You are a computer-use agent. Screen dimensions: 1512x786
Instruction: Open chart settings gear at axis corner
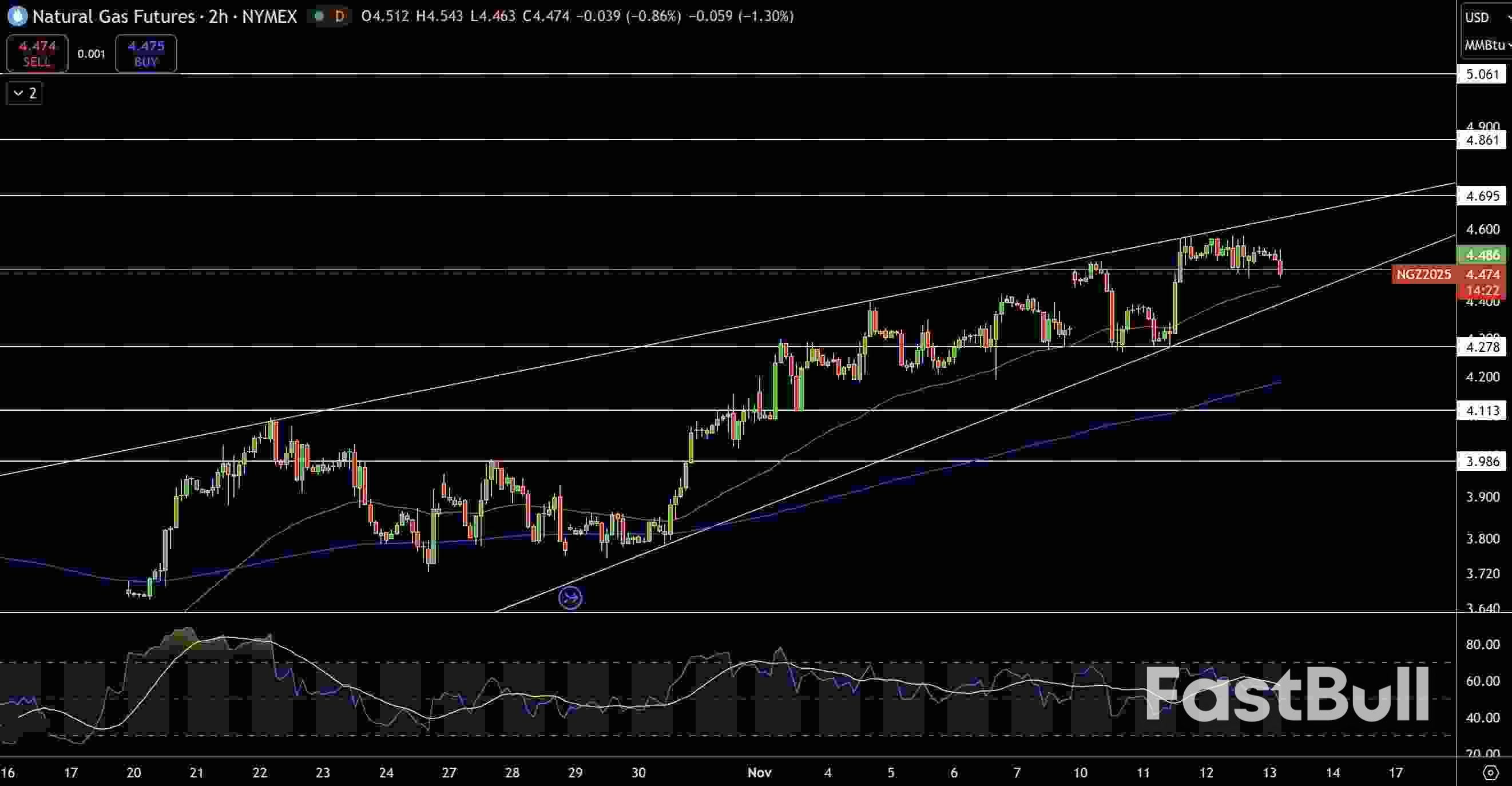point(1491,772)
